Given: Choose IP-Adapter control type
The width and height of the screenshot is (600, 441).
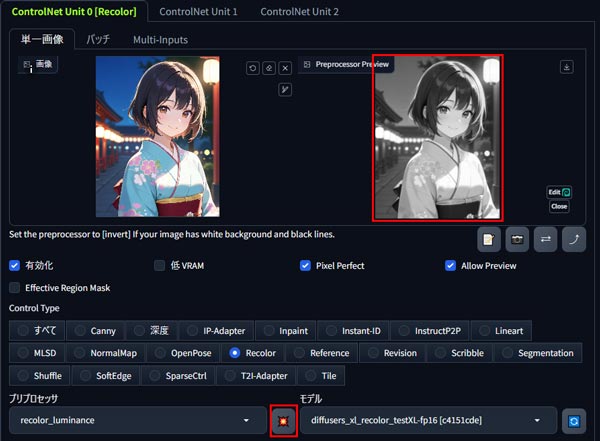Looking at the screenshot, I should pos(216,330).
